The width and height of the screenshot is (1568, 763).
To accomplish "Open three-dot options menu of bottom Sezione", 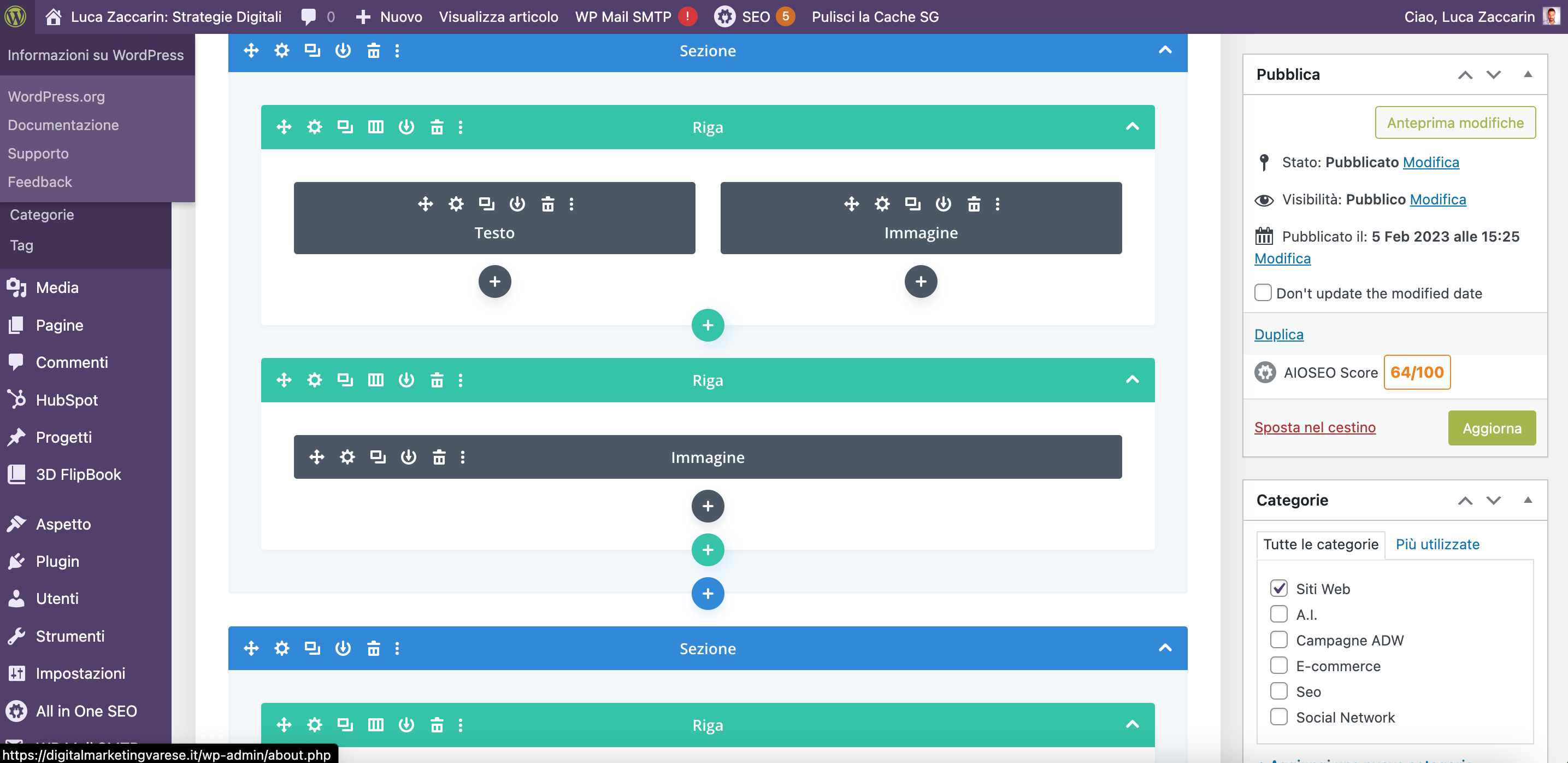I will coord(398,648).
